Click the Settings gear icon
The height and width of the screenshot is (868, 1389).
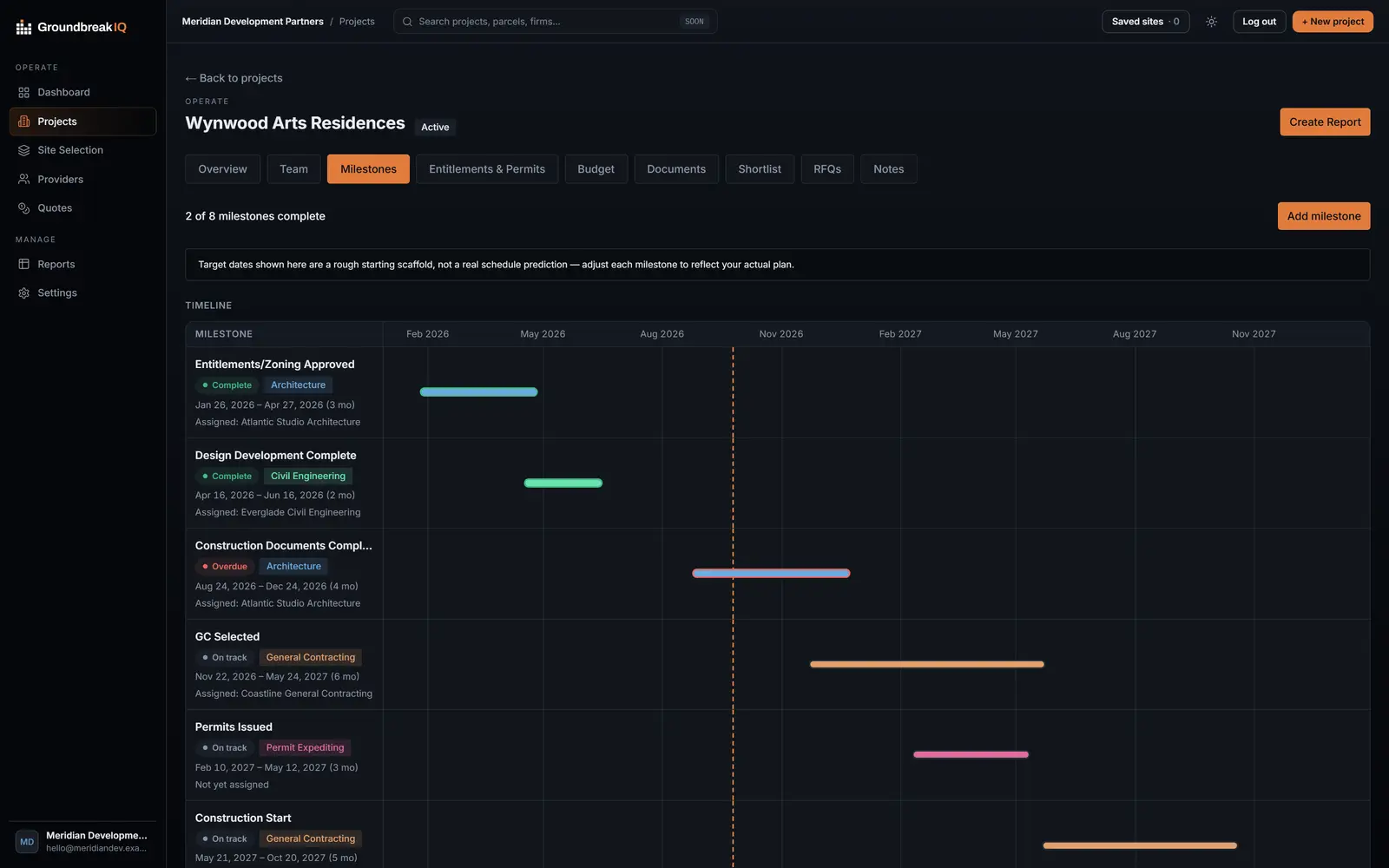pyautogui.click(x=24, y=293)
